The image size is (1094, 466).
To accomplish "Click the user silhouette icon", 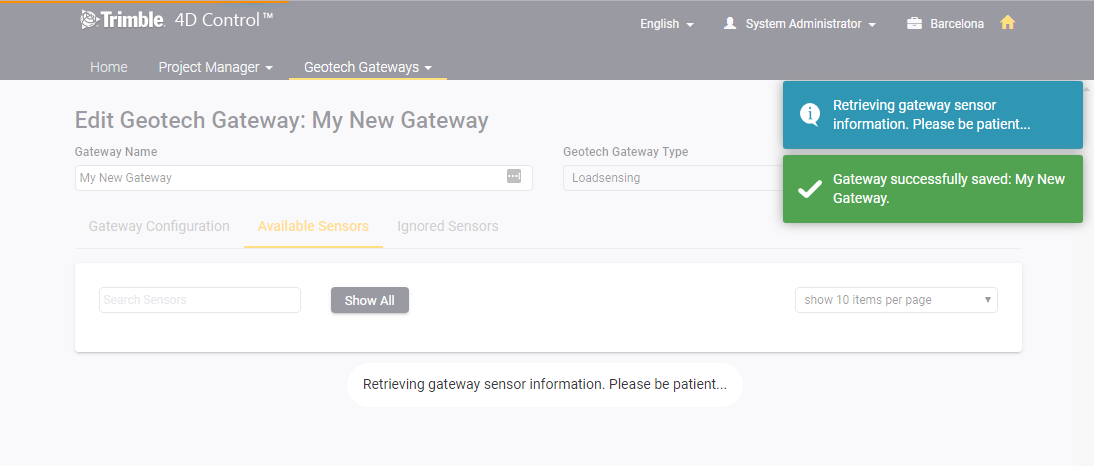I will [x=730, y=24].
